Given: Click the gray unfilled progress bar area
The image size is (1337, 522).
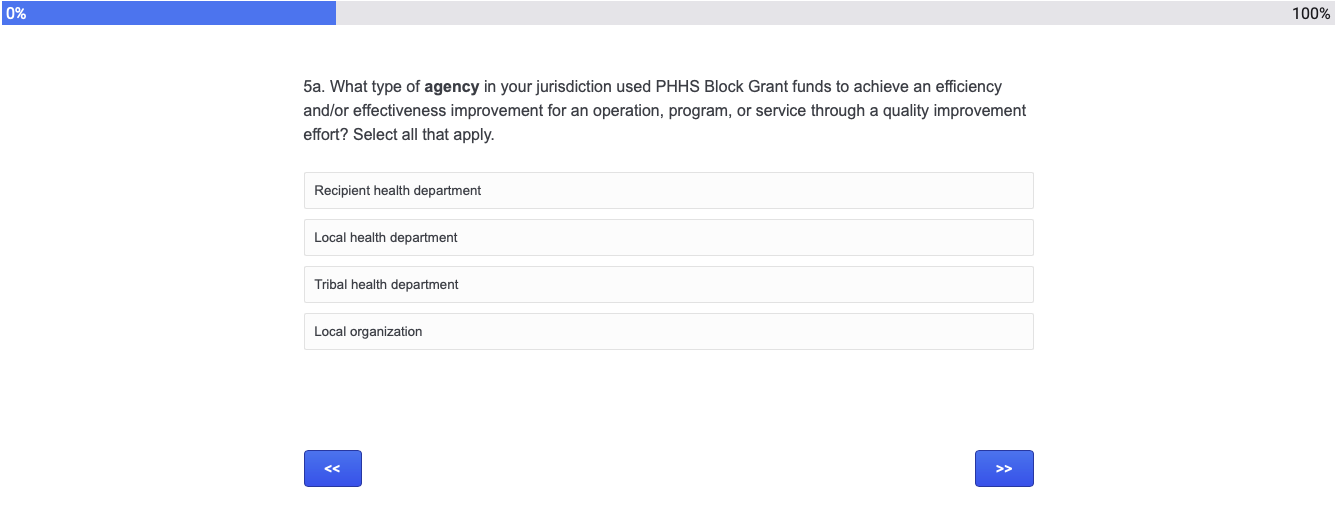Looking at the screenshot, I should click(x=800, y=13).
